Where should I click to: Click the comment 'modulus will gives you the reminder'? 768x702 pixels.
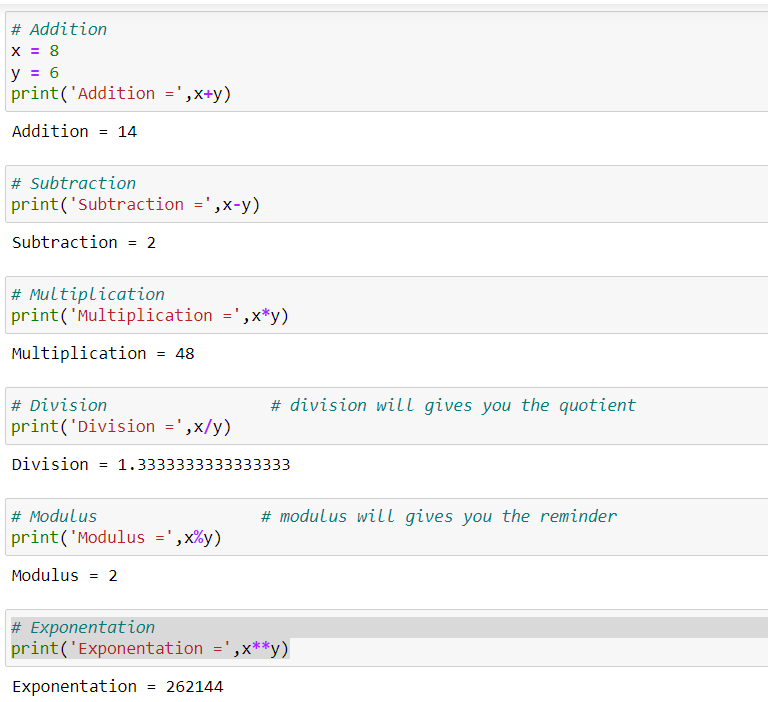[x=439, y=517]
